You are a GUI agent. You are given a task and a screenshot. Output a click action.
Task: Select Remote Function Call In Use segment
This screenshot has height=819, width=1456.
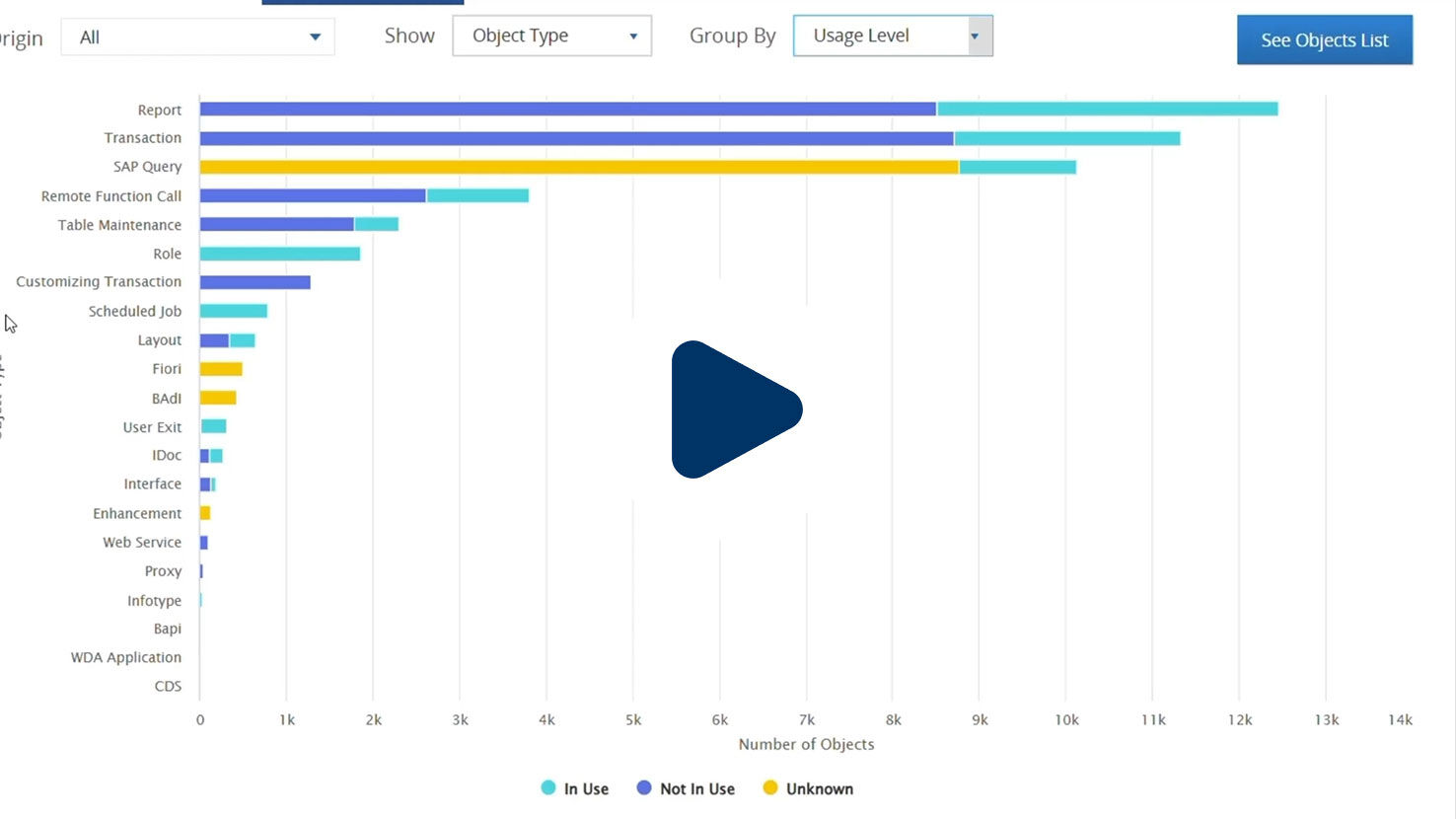tap(477, 195)
